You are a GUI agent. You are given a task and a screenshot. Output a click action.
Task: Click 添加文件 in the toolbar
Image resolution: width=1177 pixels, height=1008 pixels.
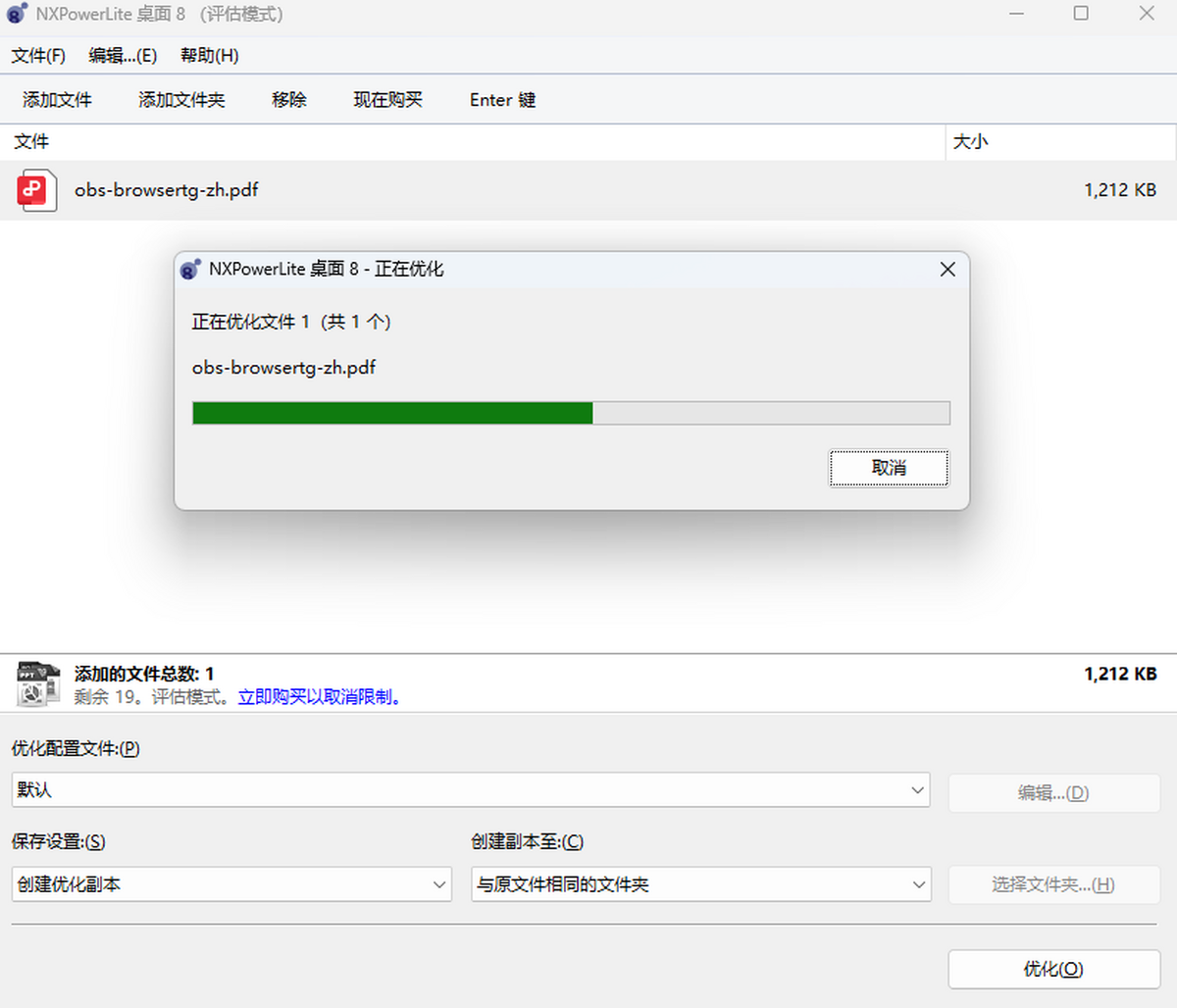(57, 100)
